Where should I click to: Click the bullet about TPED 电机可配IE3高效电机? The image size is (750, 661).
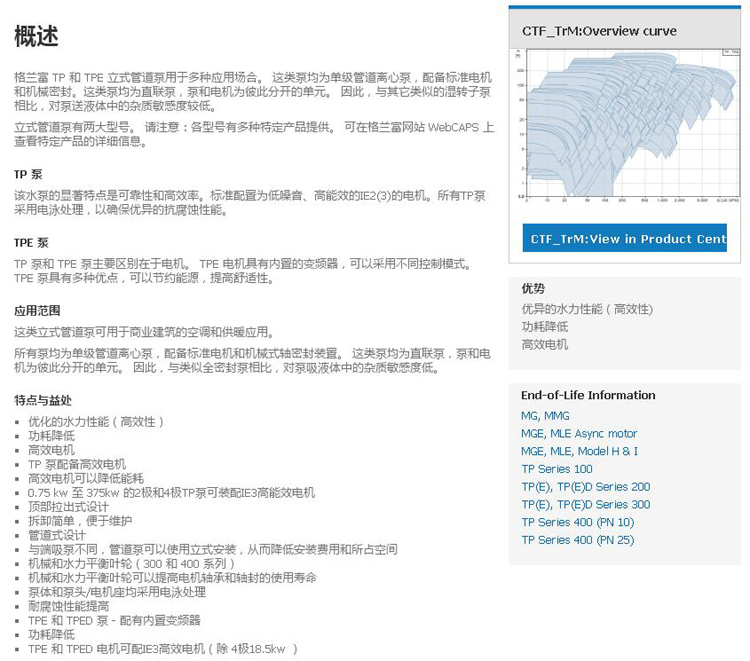click(x=163, y=649)
